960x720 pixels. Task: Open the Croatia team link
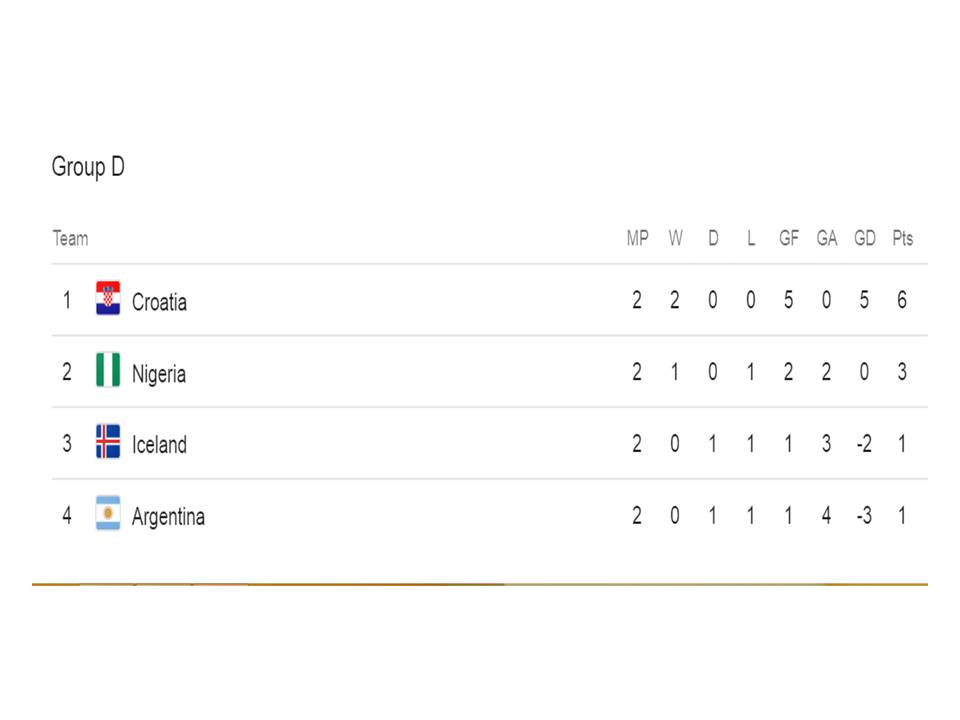pyautogui.click(x=159, y=302)
